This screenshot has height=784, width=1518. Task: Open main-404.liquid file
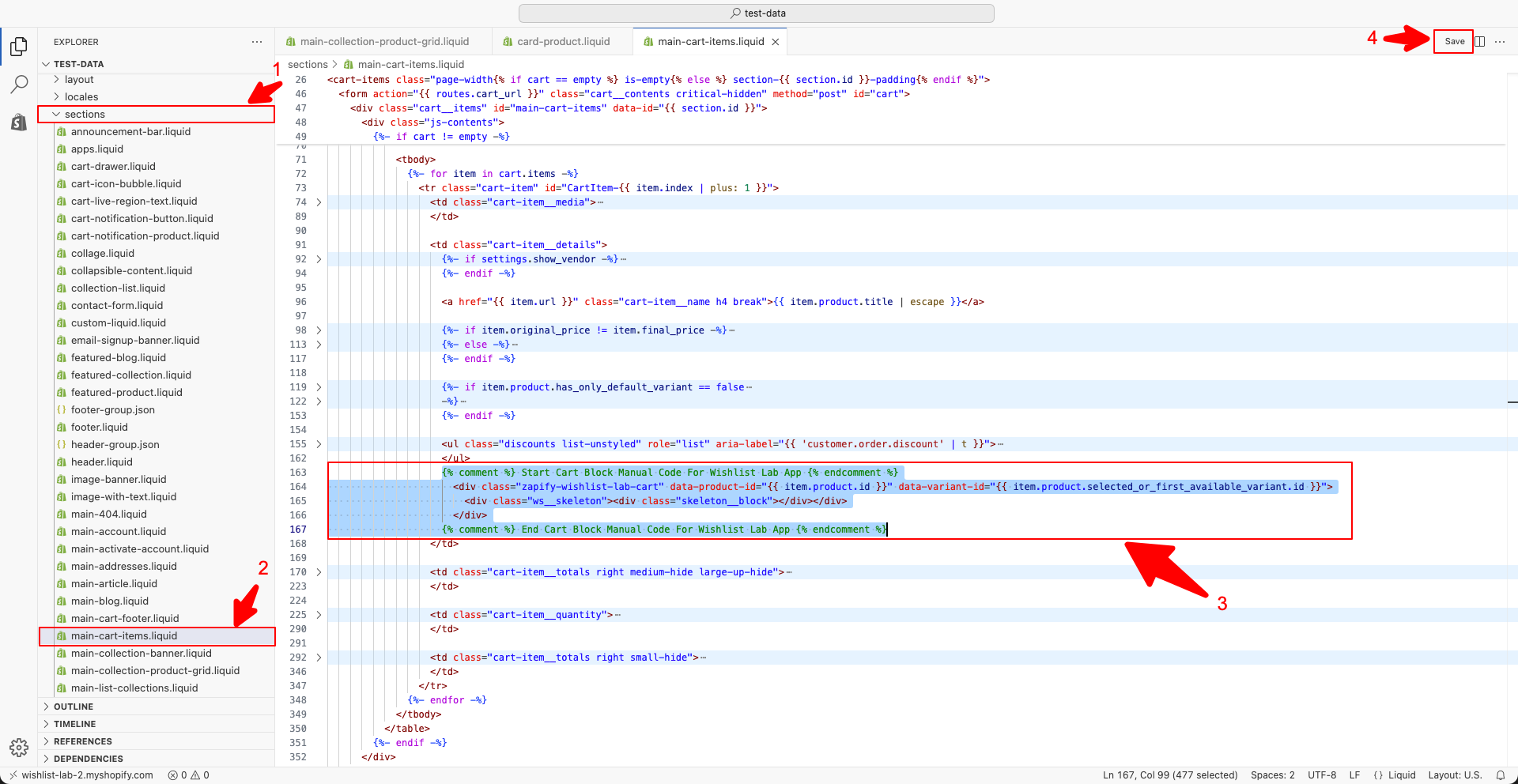(x=109, y=514)
